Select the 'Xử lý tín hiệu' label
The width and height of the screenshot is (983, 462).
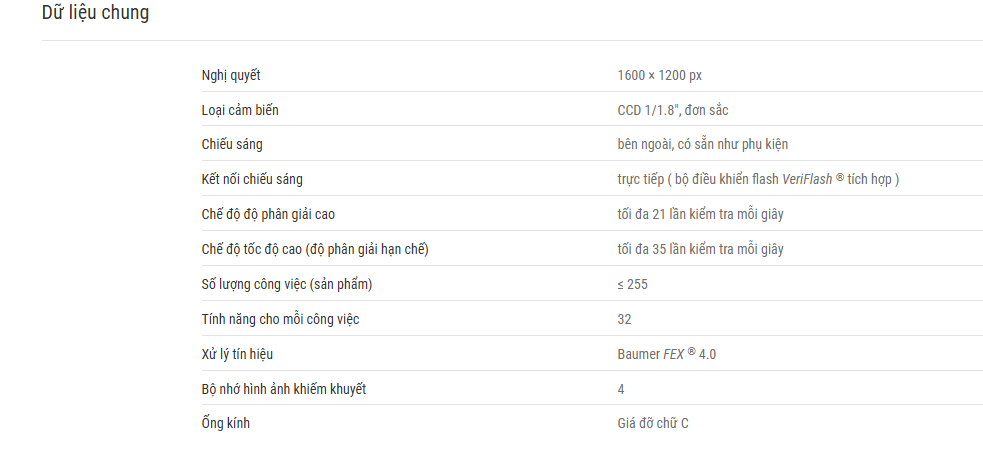click(x=237, y=354)
